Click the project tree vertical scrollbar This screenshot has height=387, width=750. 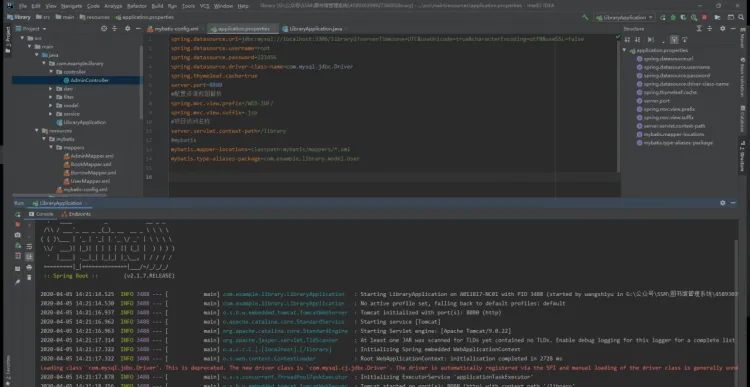point(141,82)
